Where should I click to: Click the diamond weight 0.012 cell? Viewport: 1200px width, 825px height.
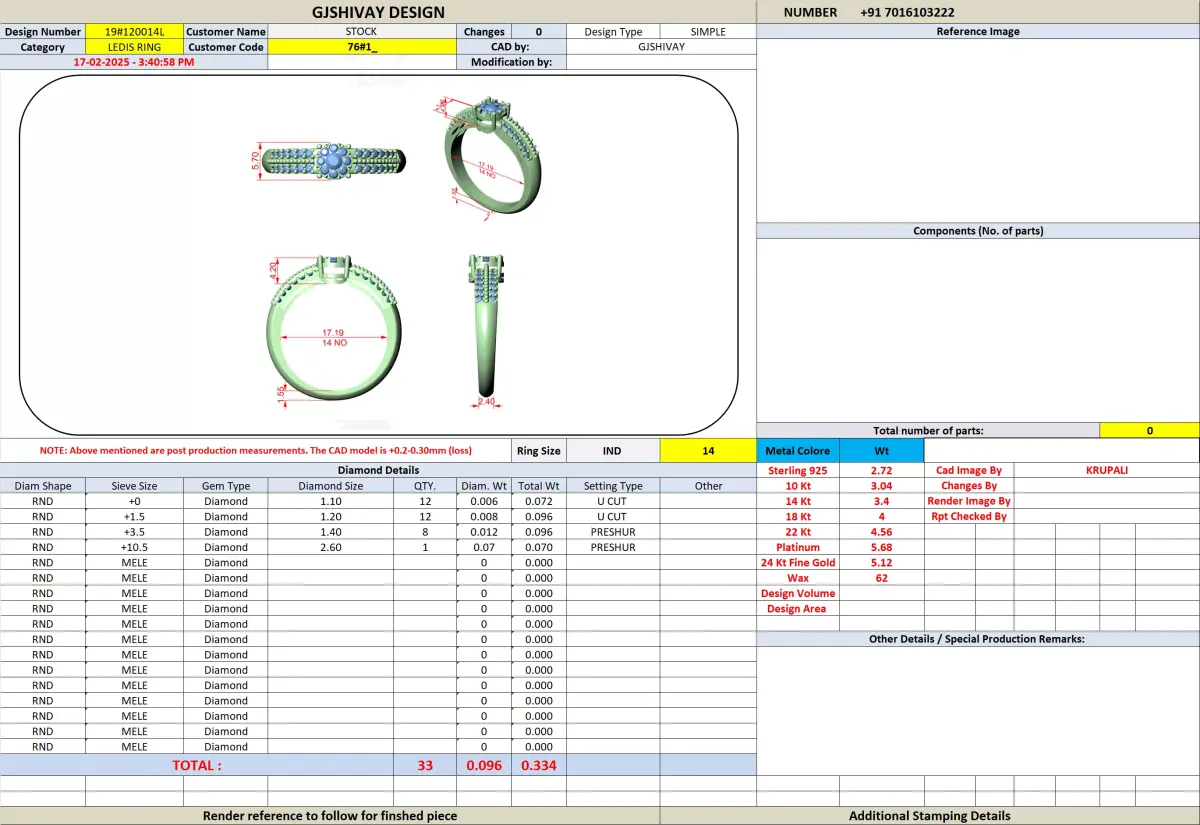tap(483, 532)
